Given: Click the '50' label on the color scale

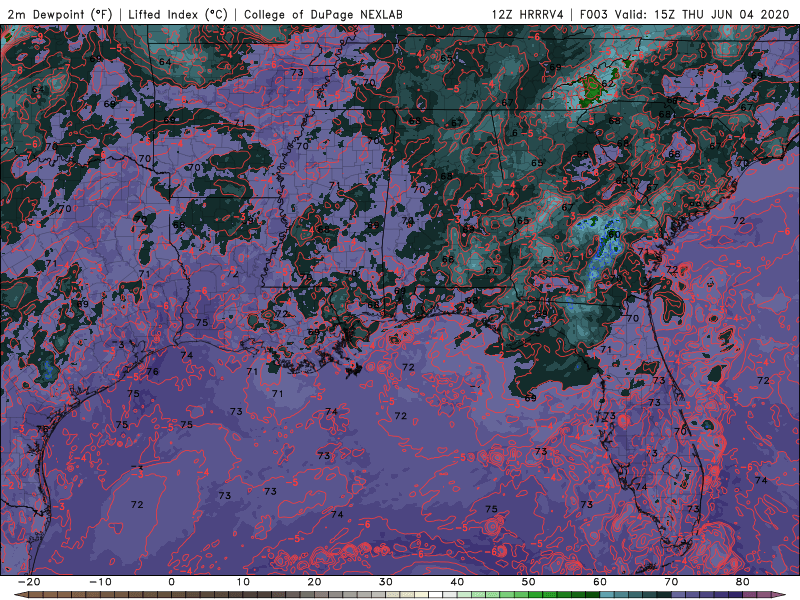Looking at the screenshot, I should tap(529, 582).
